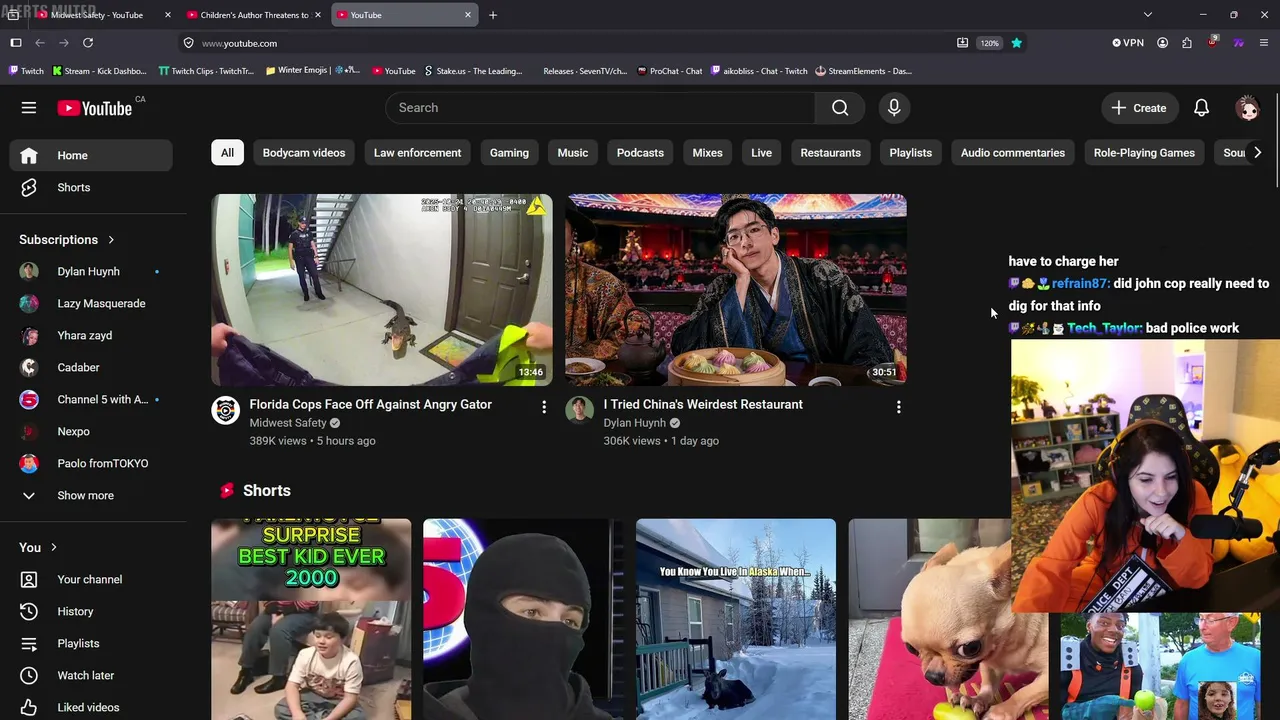Select Role-Playing Games chip
This screenshot has width=1280, height=720.
[1144, 153]
